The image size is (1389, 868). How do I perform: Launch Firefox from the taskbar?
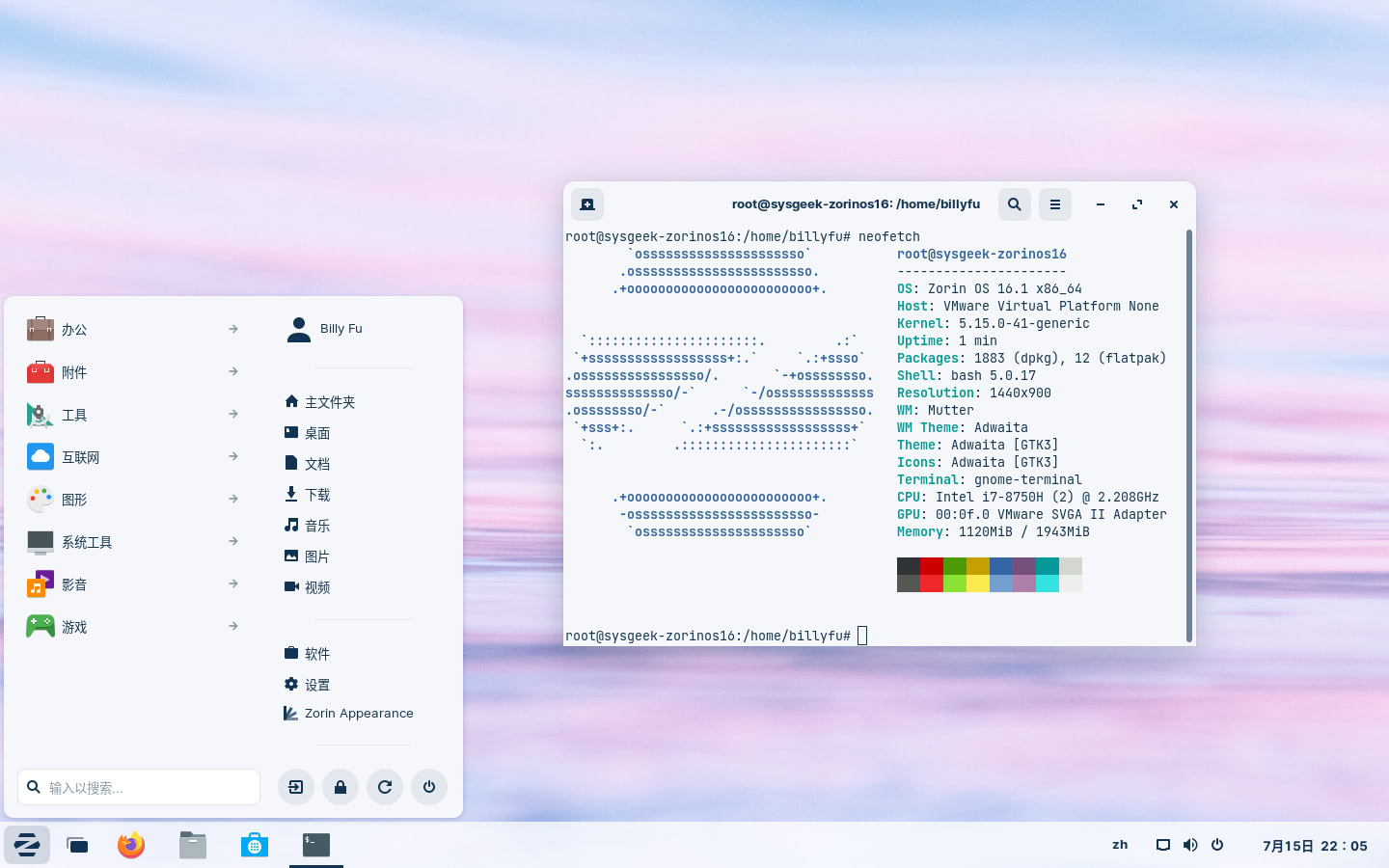[131, 845]
